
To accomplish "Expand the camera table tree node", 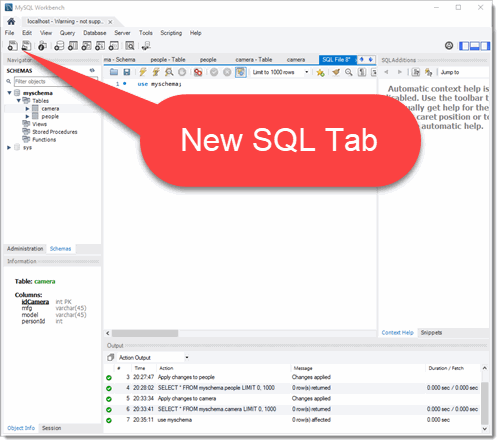I will click(x=27, y=109).
